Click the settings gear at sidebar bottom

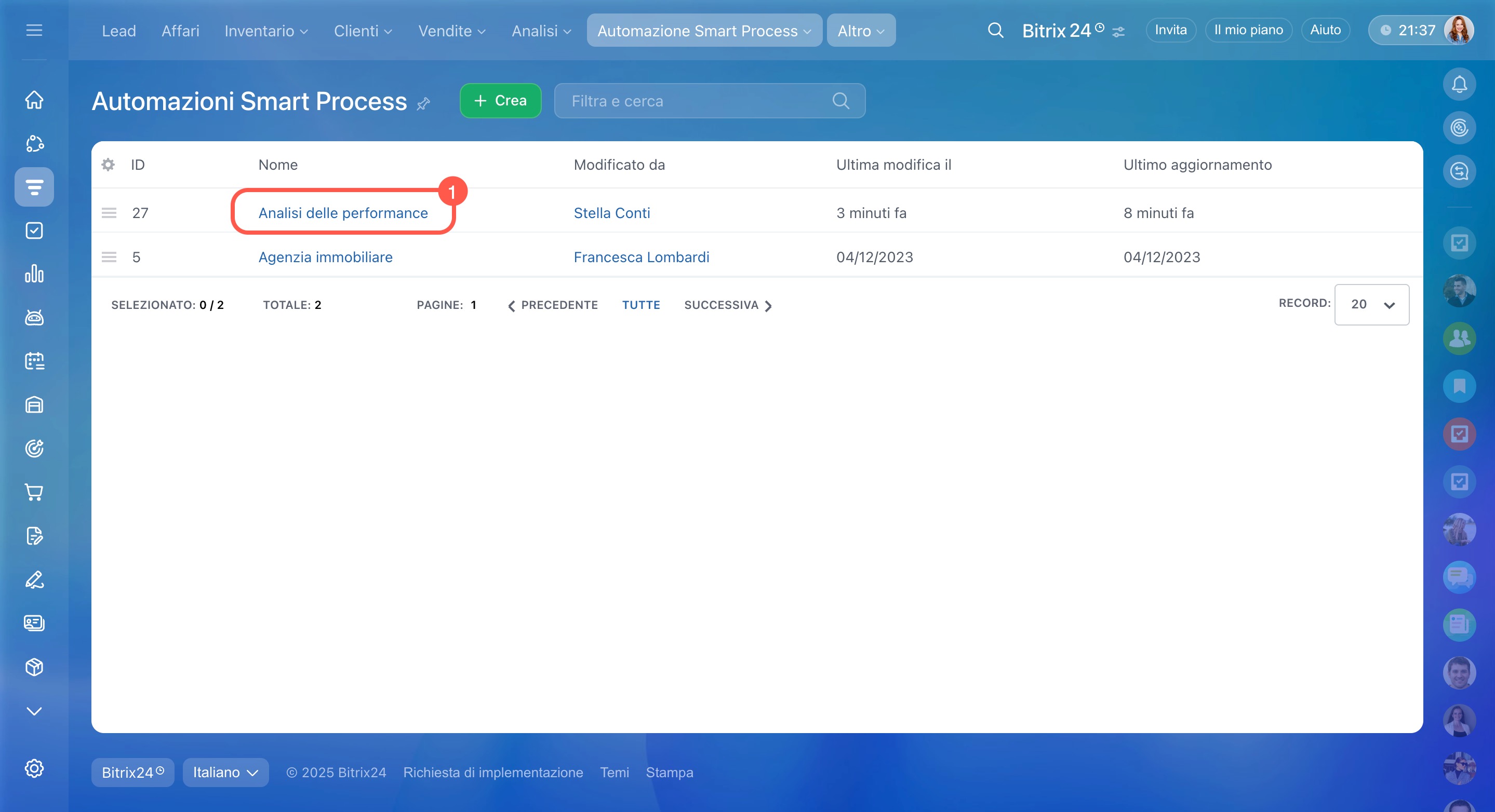point(34,768)
